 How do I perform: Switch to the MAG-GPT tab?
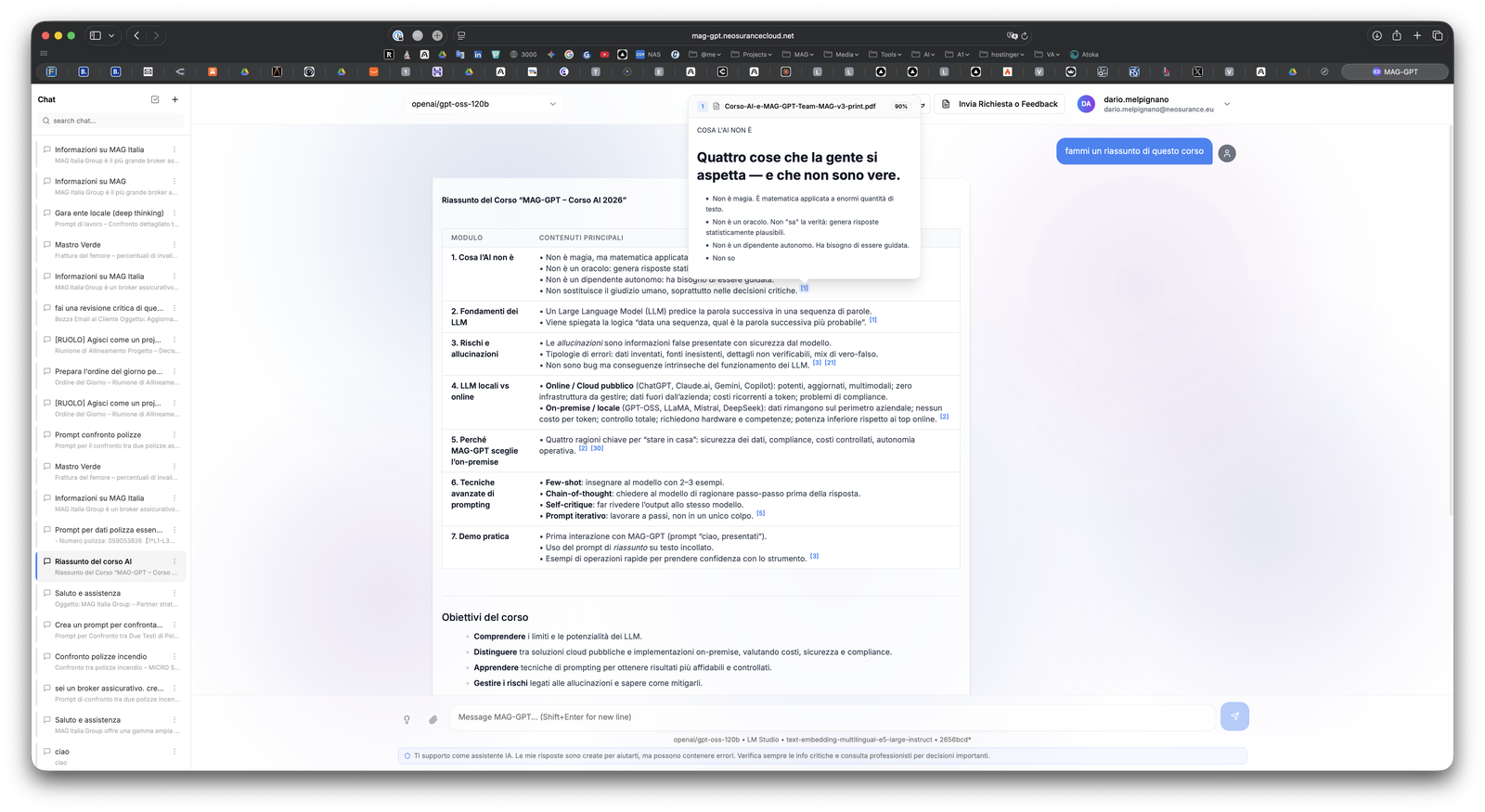(1395, 71)
